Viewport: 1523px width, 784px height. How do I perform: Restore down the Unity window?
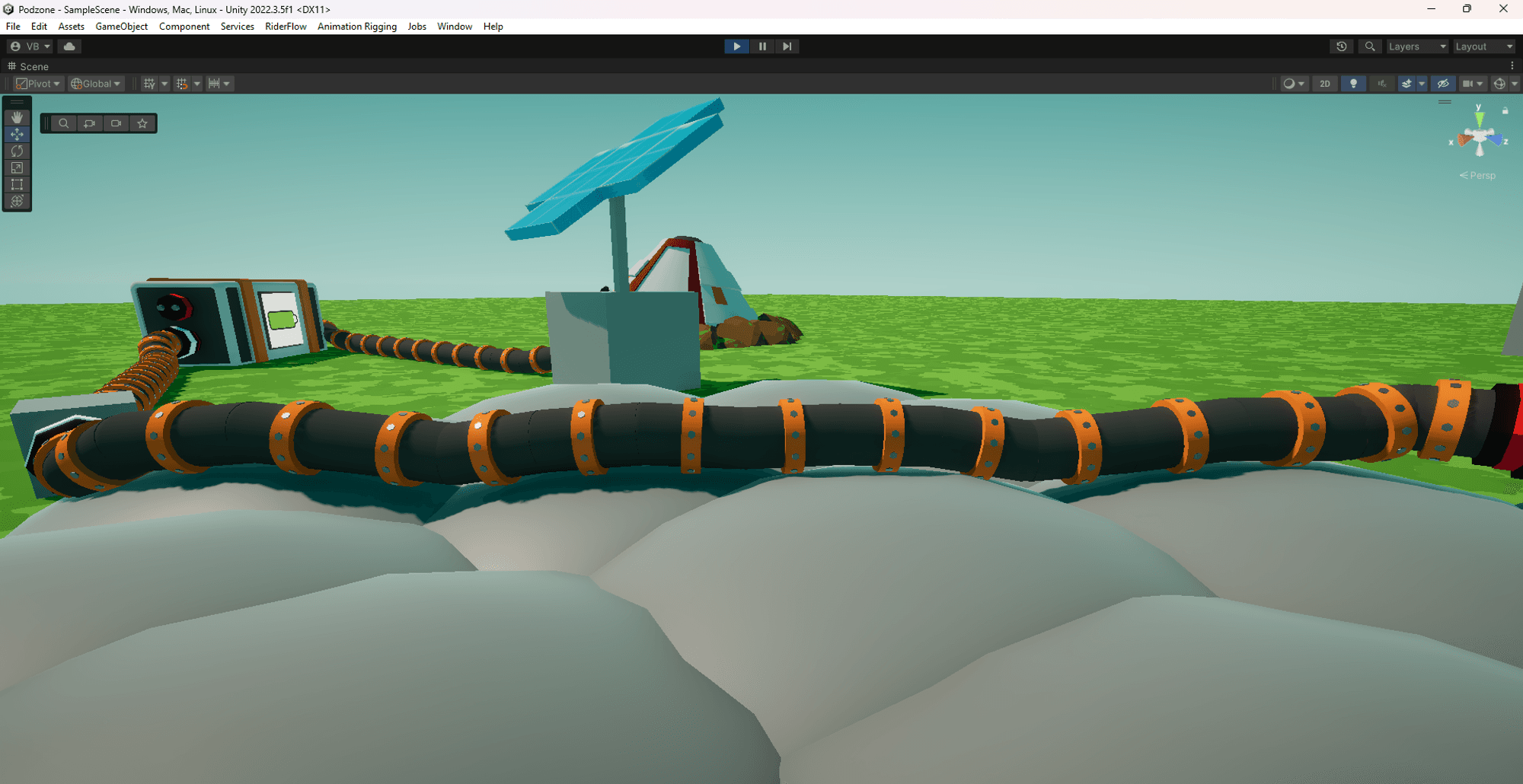1467,9
